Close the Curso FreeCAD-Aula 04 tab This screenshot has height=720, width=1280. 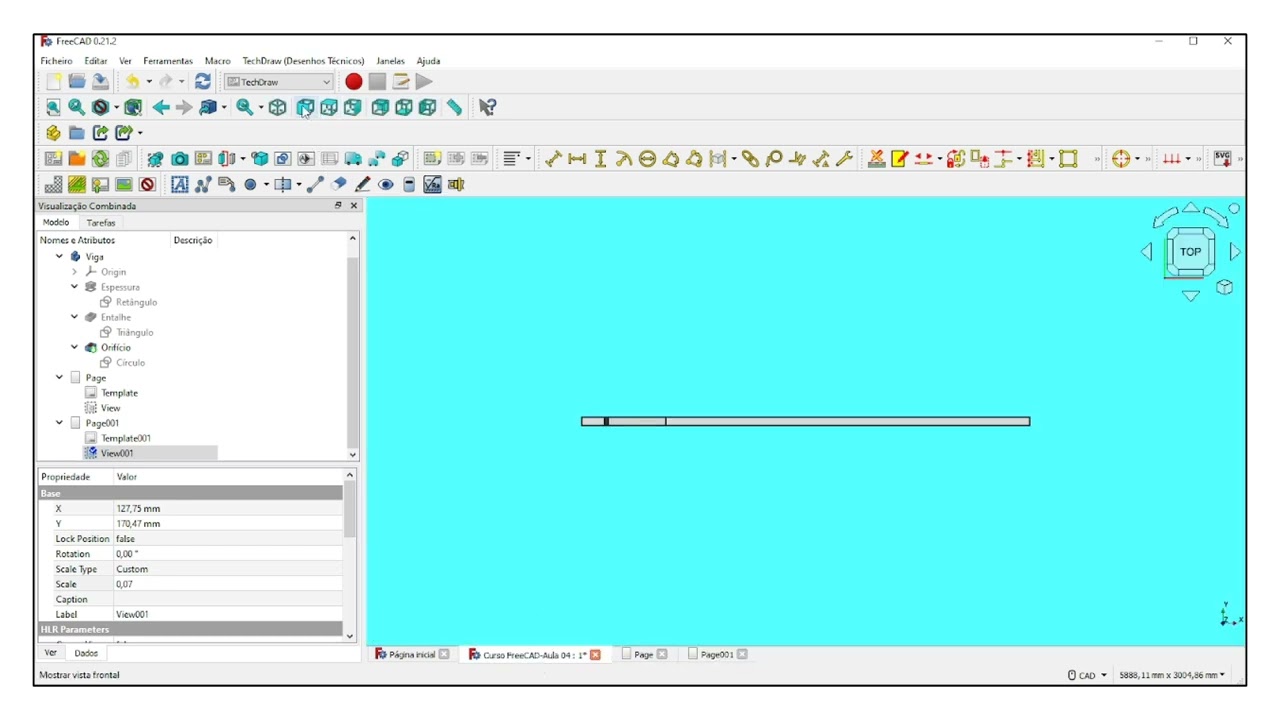(x=596, y=655)
